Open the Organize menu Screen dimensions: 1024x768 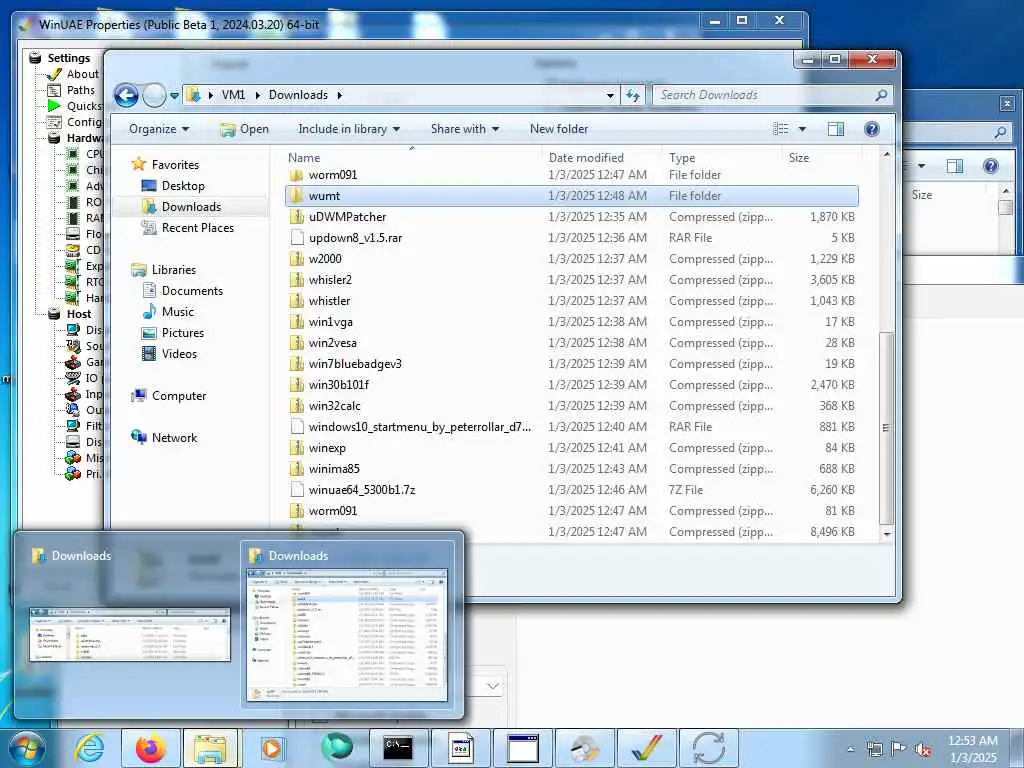pos(159,129)
